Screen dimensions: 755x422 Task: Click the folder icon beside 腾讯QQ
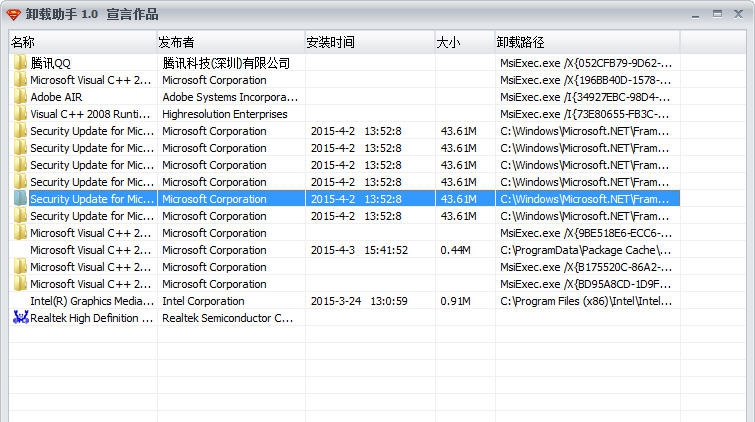20,63
